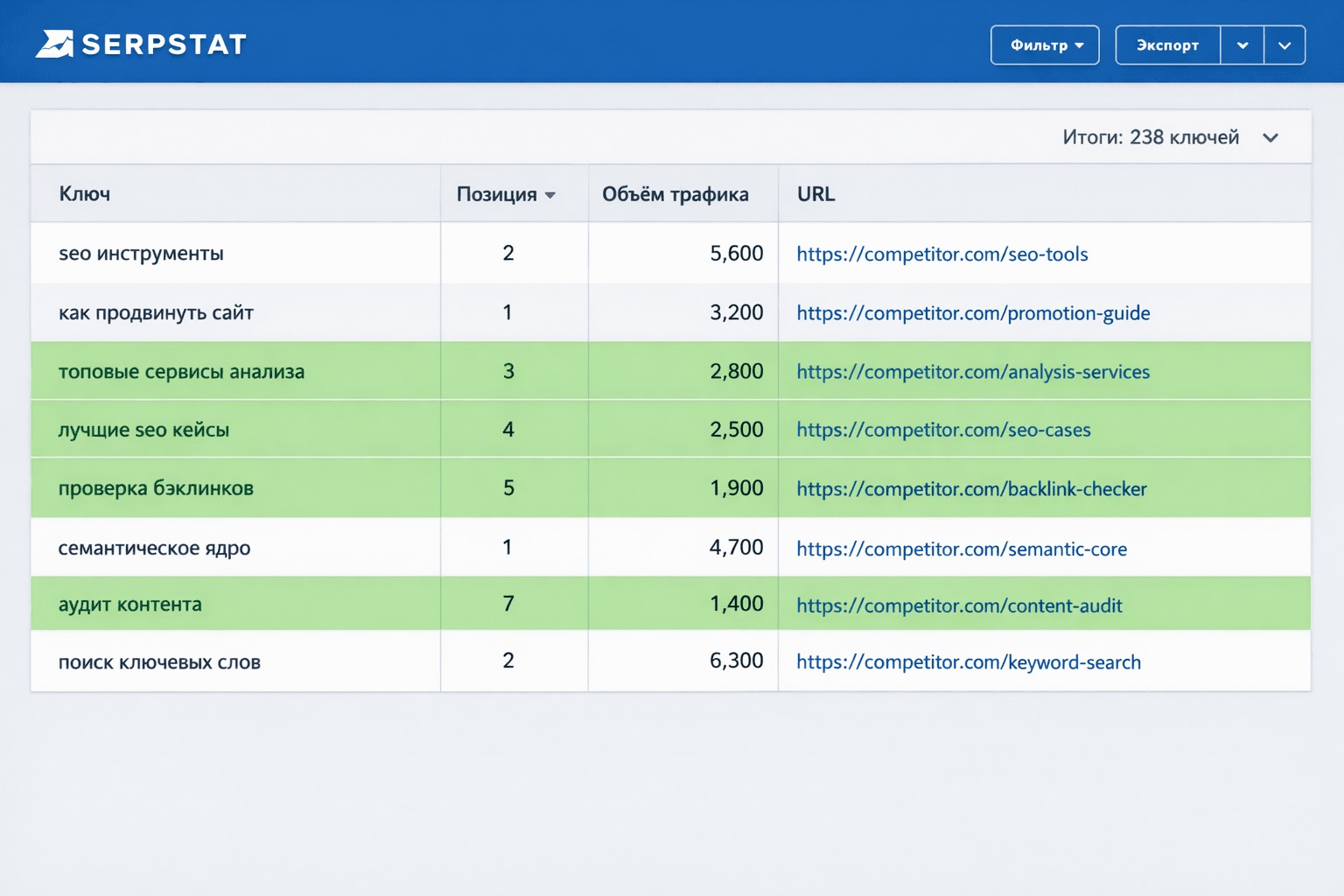Click the Ключ column header
1344x896 pixels.
coord(85,193)
